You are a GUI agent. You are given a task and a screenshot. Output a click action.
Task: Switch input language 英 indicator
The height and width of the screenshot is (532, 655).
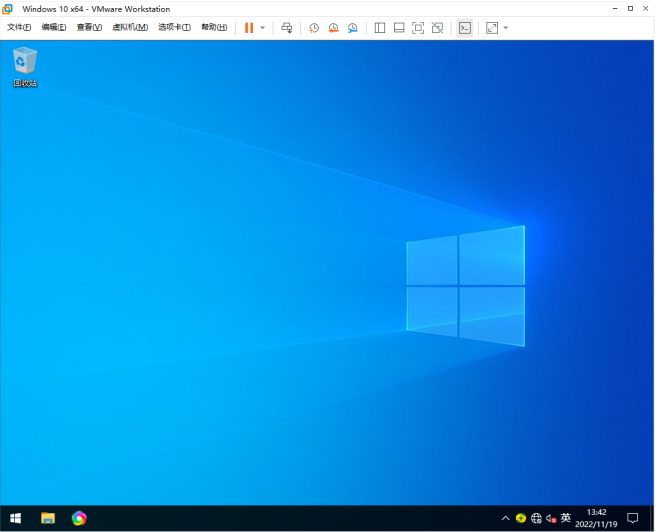[x=566, y=518]
